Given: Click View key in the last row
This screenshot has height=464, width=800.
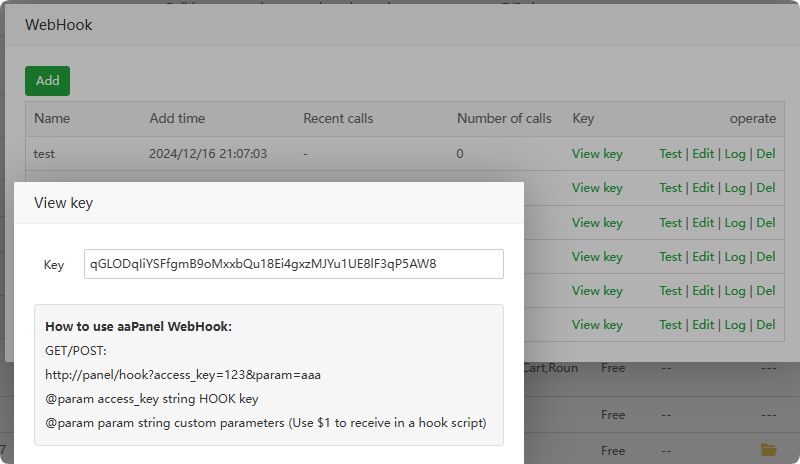Looking at the screenshot, I should click(x=597, y=325).
